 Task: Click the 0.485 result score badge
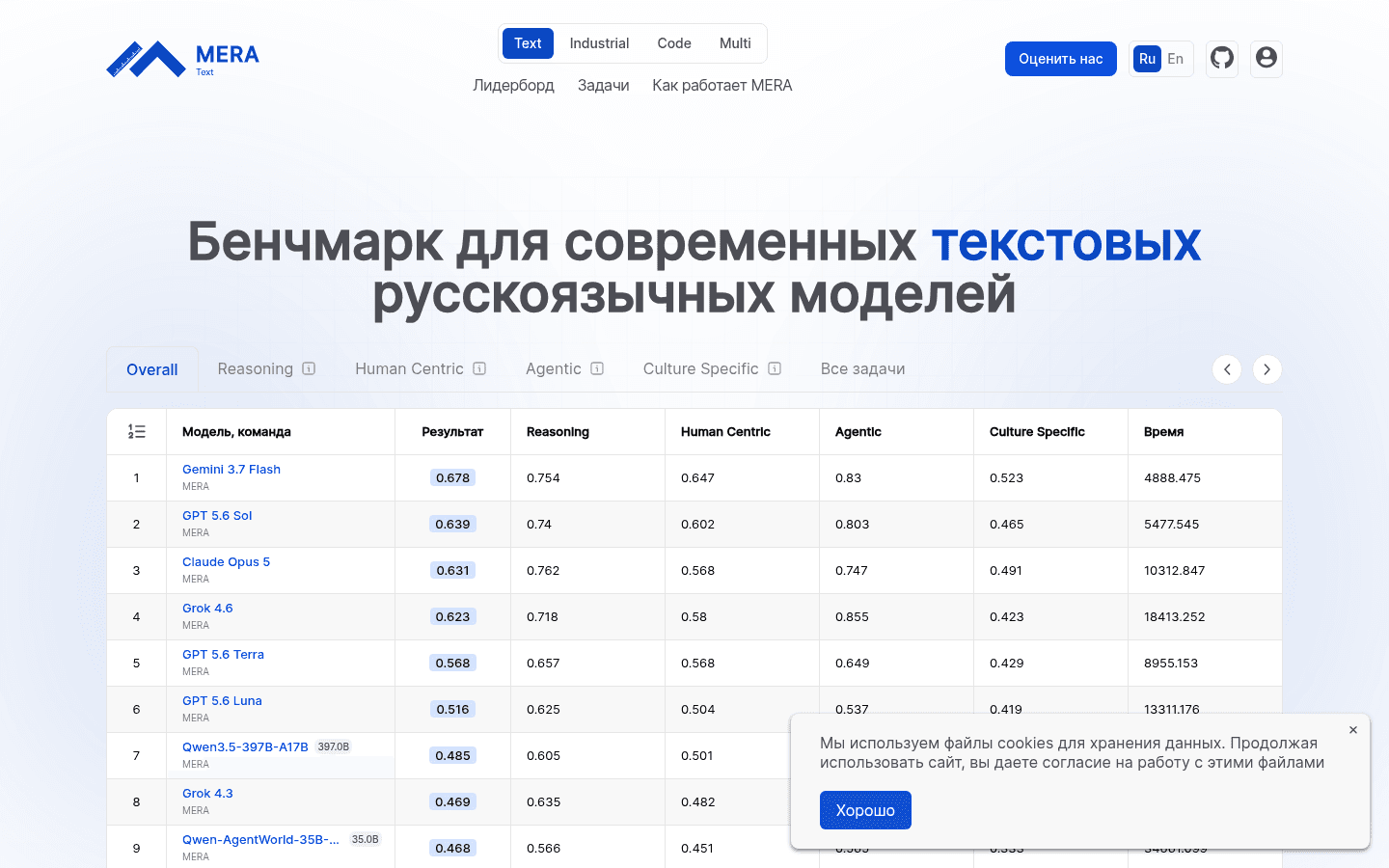(452, 755)
